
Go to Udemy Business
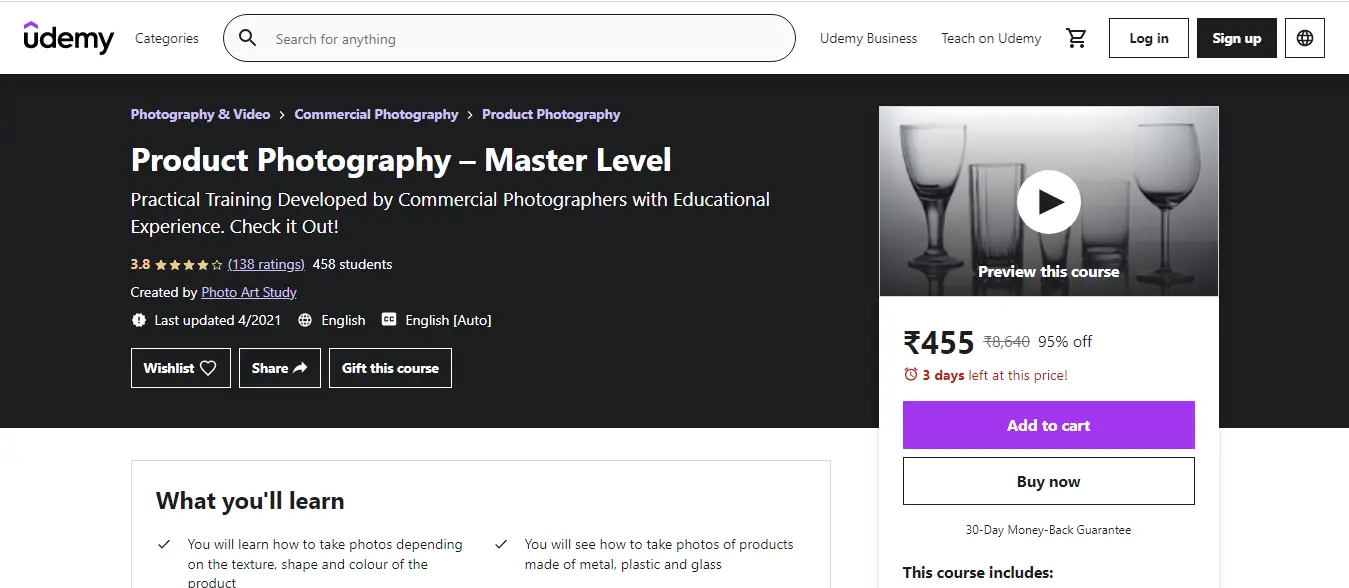(868, 38)
